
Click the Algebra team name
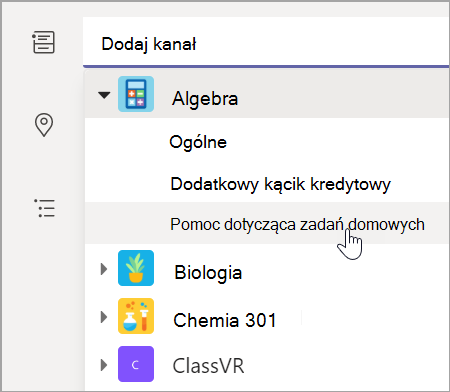[205, 99]
